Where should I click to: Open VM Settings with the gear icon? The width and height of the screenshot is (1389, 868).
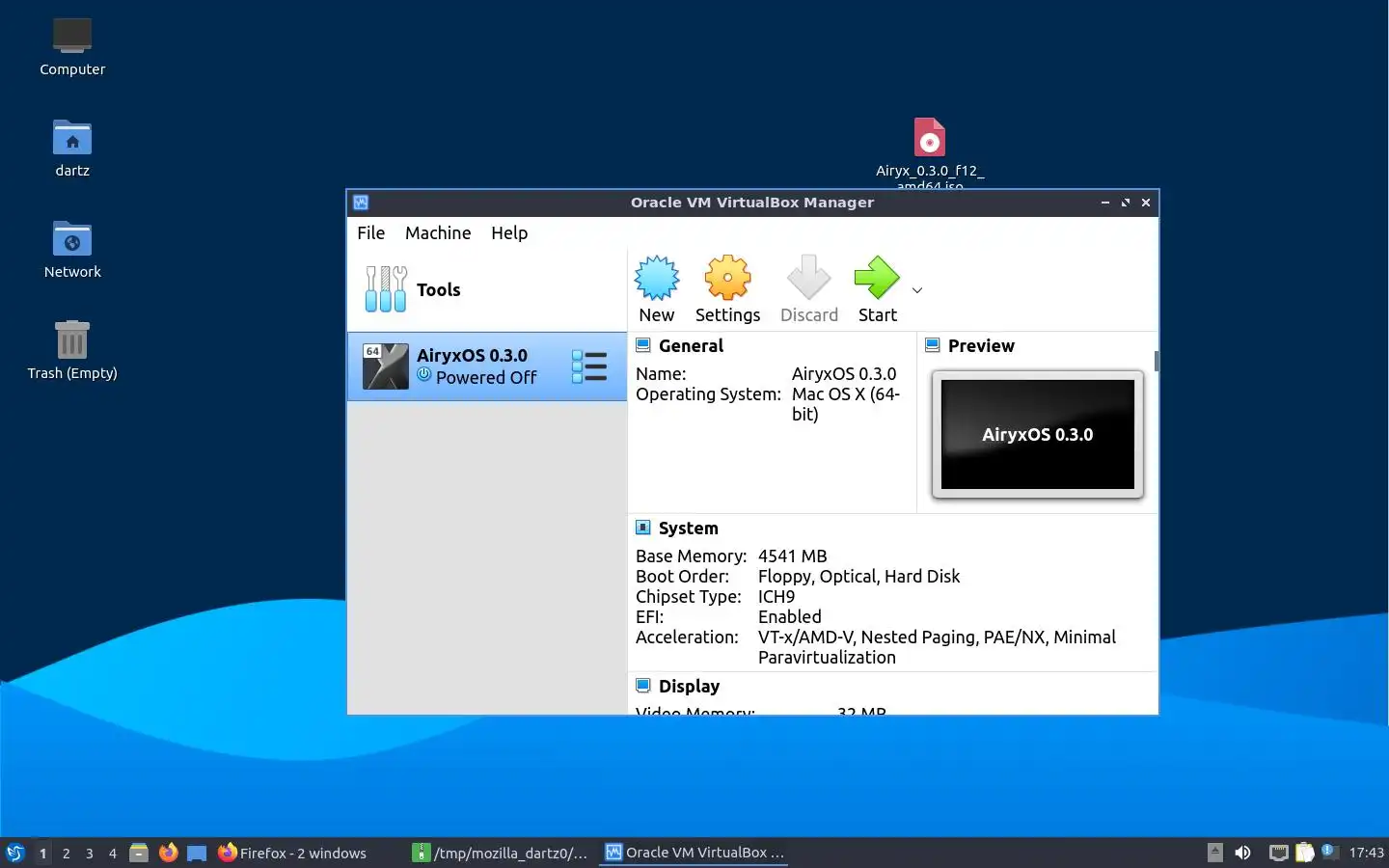click(727, 279)
